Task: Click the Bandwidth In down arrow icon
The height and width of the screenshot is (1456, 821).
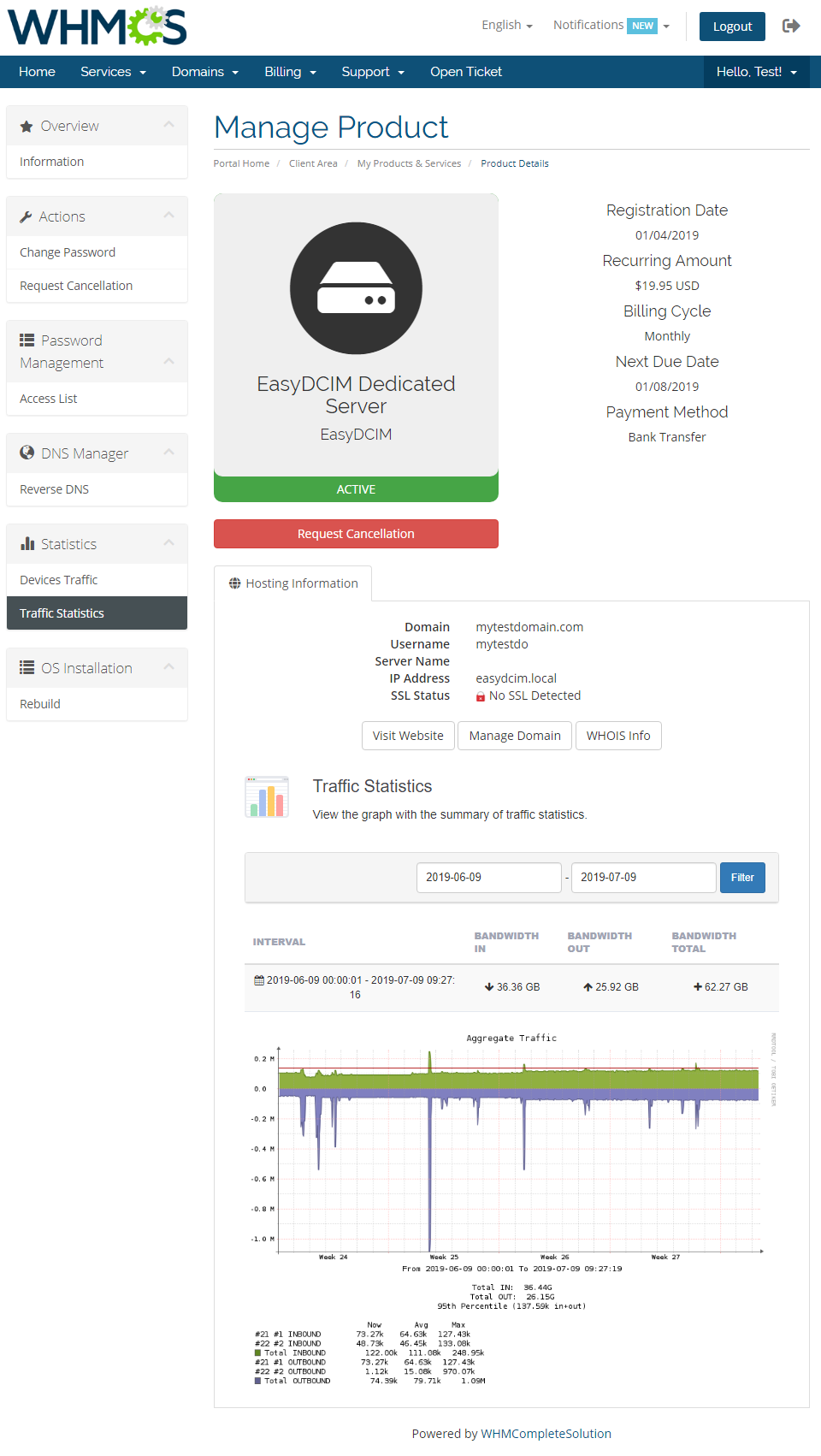Action: click(x=489, y=987)
